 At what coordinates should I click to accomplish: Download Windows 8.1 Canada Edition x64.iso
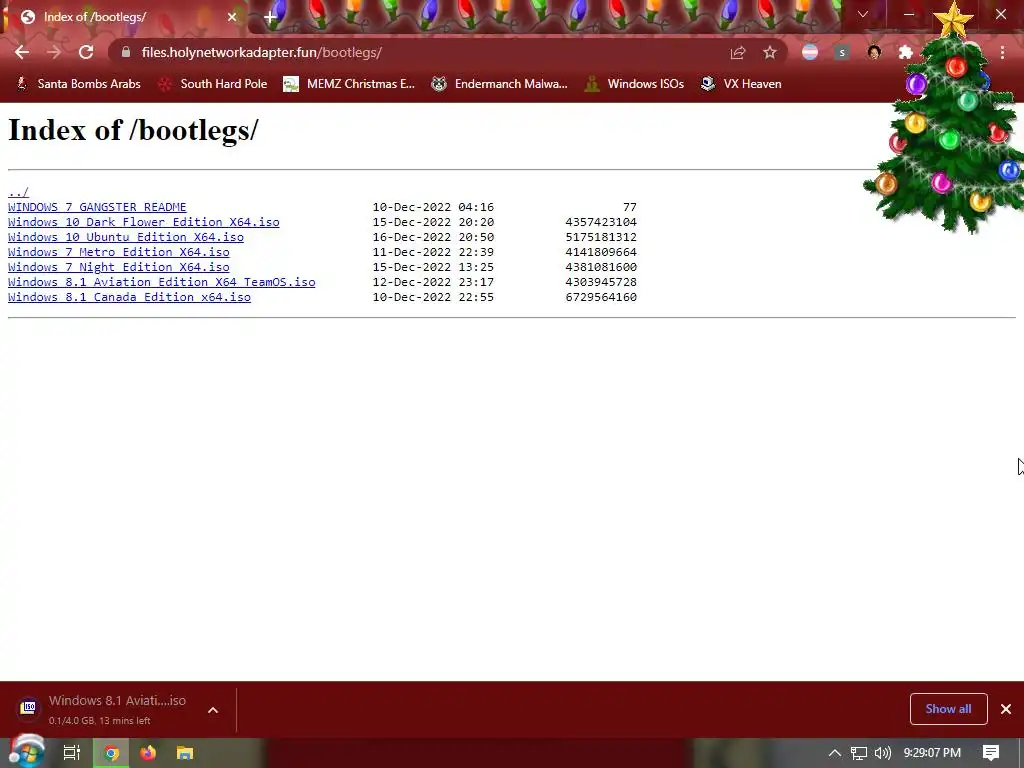click(129, 297)
